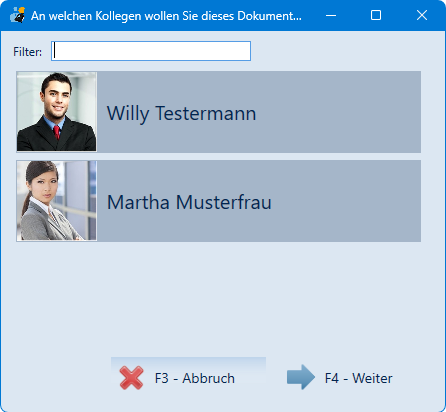The image size is (446, 412).
Task: Minimize the colleague selection dialog
Action: click(331, 15)
